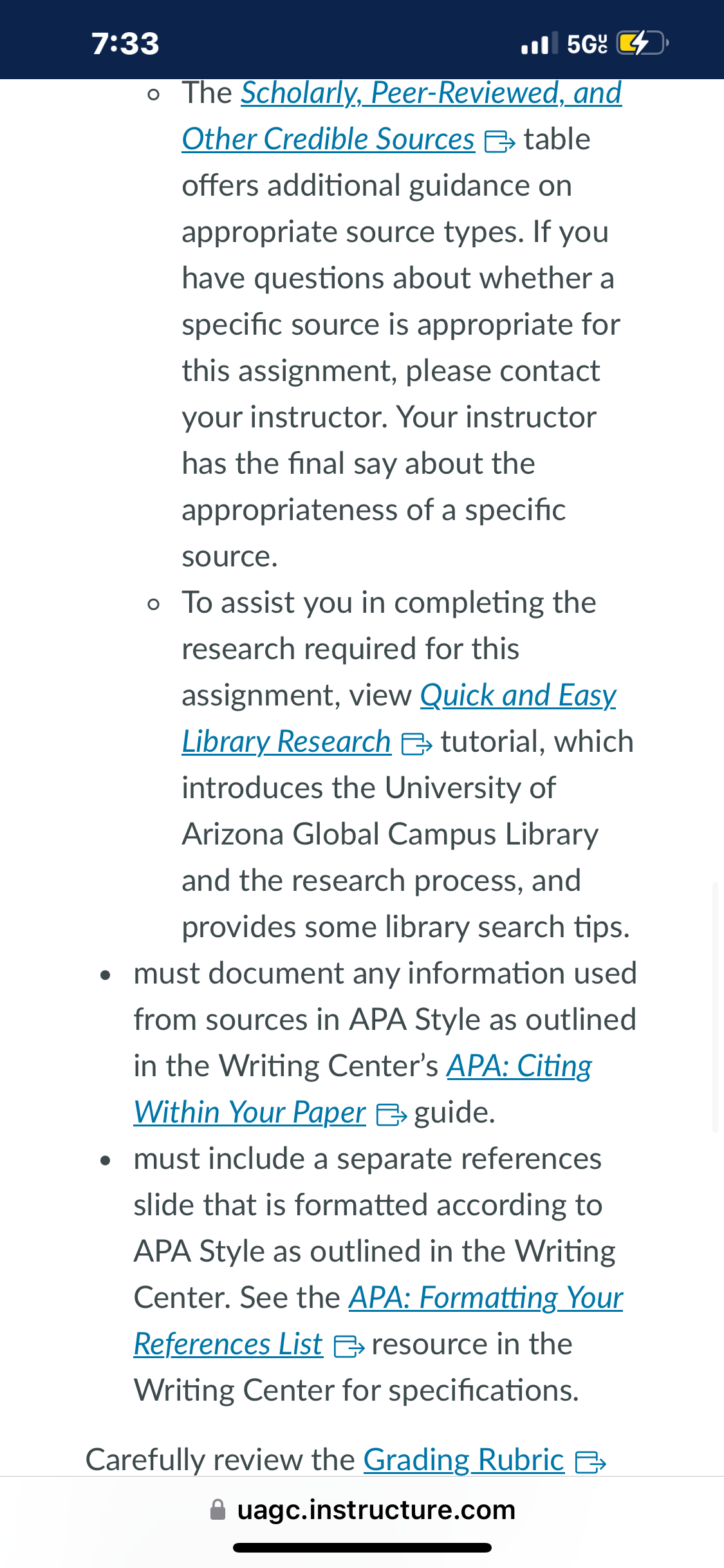This screenshot has width=724, height=1568.
Task: Tap the lock icon beside the URL
Action: [x=218, y=1509]
